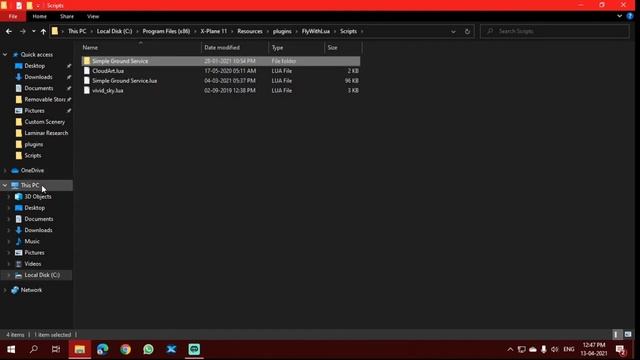Screen dimensions: 640x360
Task: Go back with the Back arrow
Action: [x=9, y=31]
